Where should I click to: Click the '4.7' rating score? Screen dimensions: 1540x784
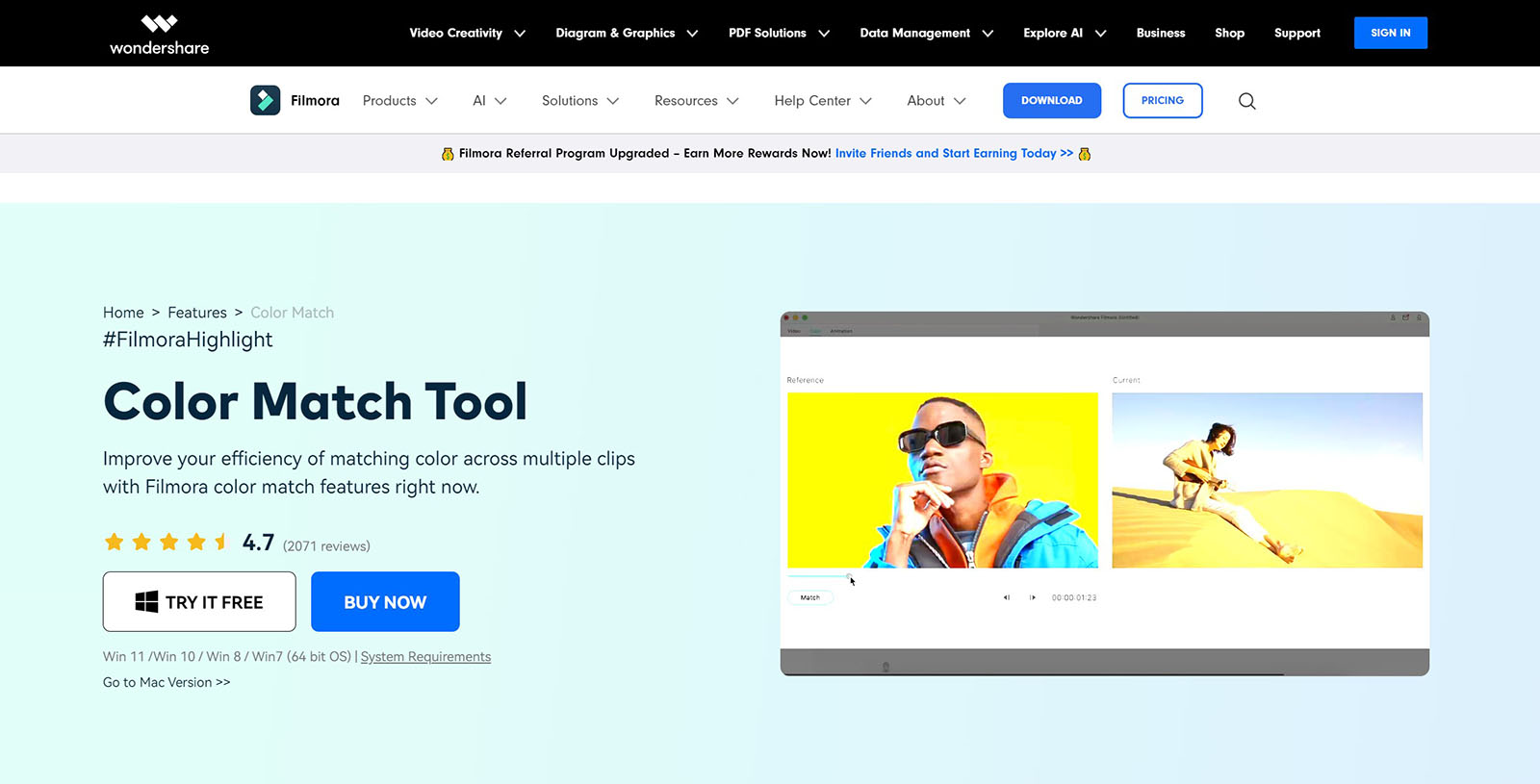click(258, 543)
